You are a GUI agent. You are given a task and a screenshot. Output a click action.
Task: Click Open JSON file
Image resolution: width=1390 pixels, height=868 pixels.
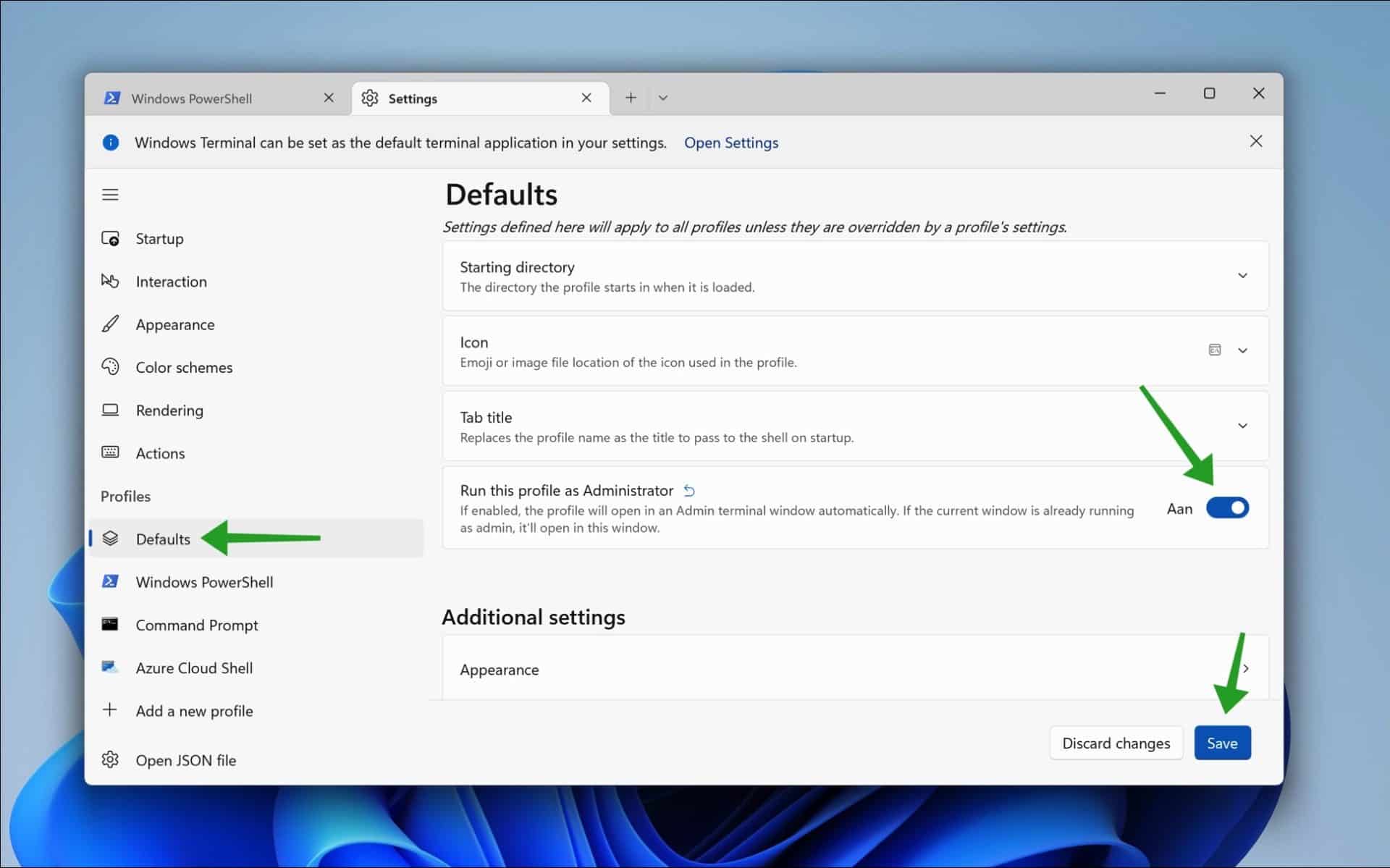pos(256,759)
